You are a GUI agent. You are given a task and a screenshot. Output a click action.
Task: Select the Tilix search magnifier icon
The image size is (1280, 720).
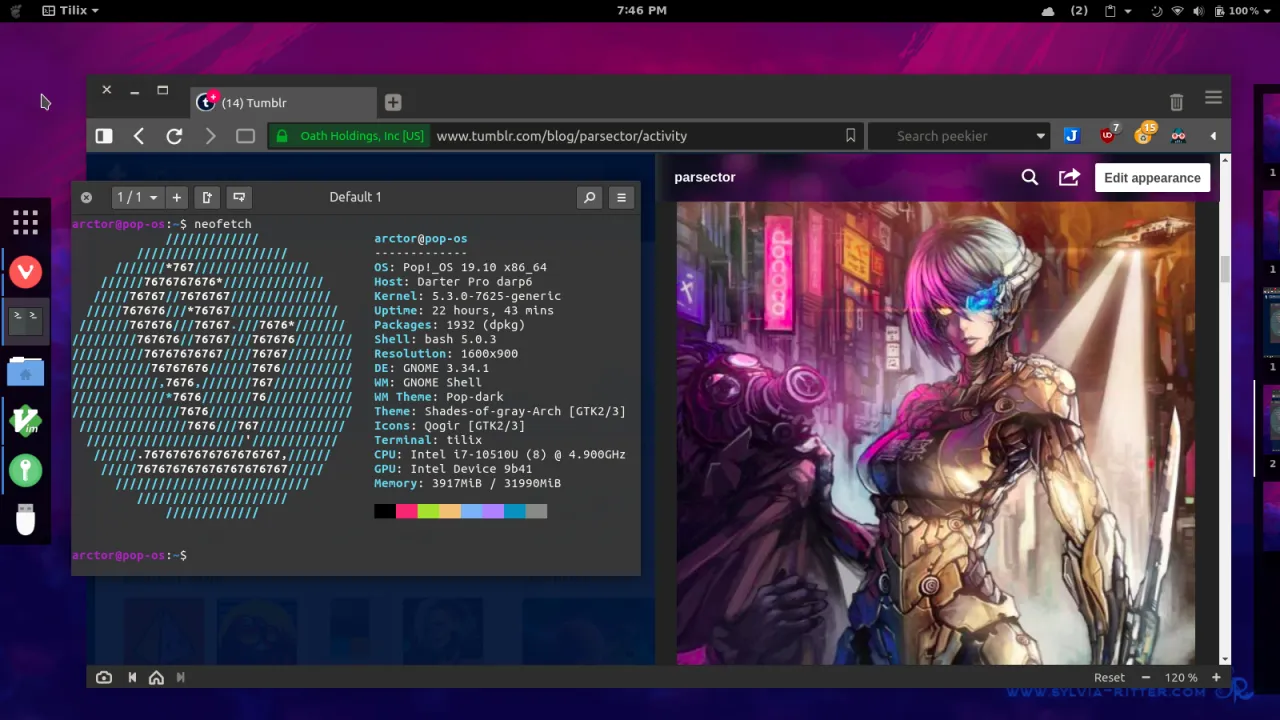pyautogui.click(x=589, y=197)
